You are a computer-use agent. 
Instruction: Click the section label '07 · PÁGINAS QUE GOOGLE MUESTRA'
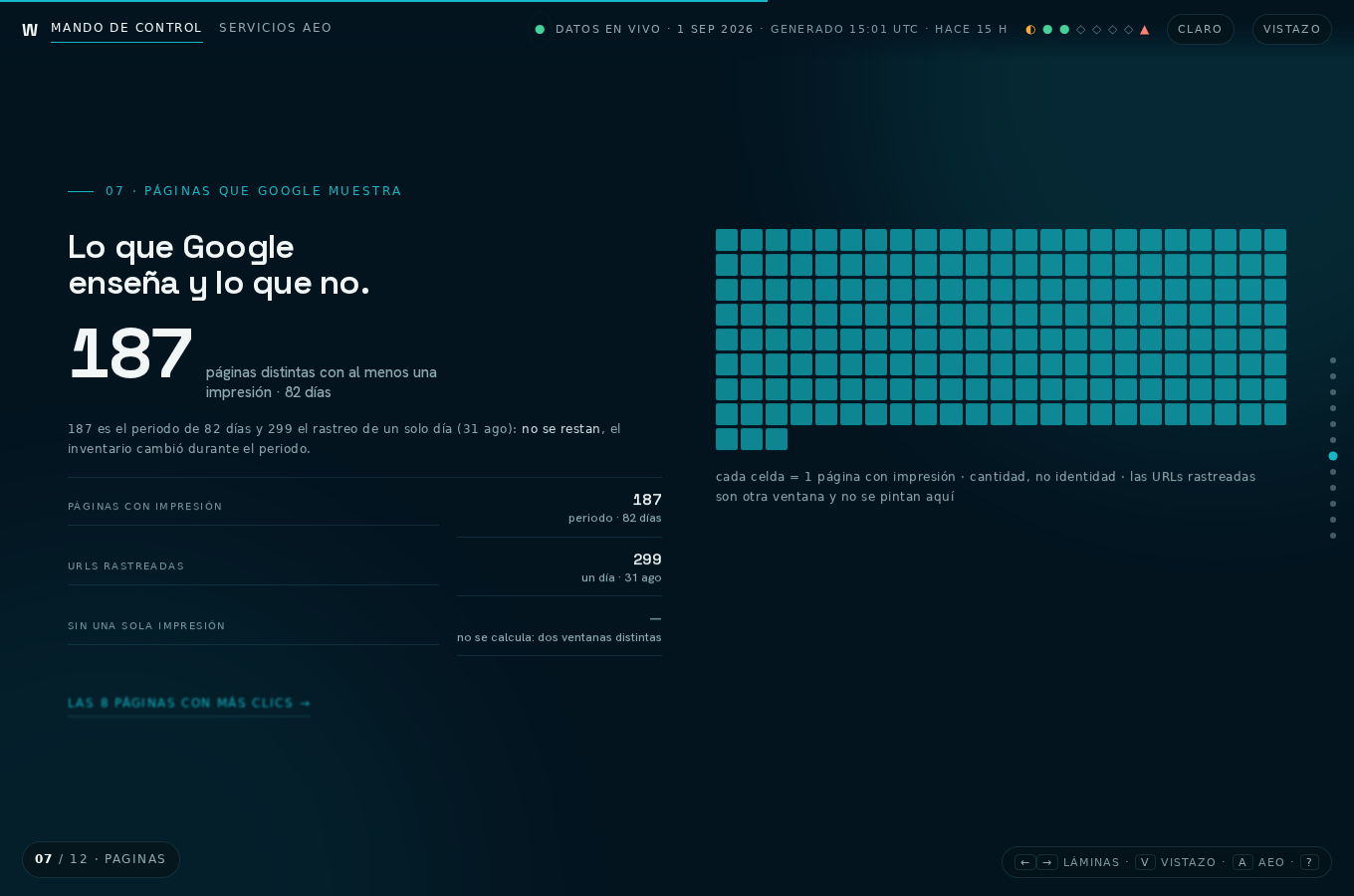pyautogui.click(x=254, y=191)
